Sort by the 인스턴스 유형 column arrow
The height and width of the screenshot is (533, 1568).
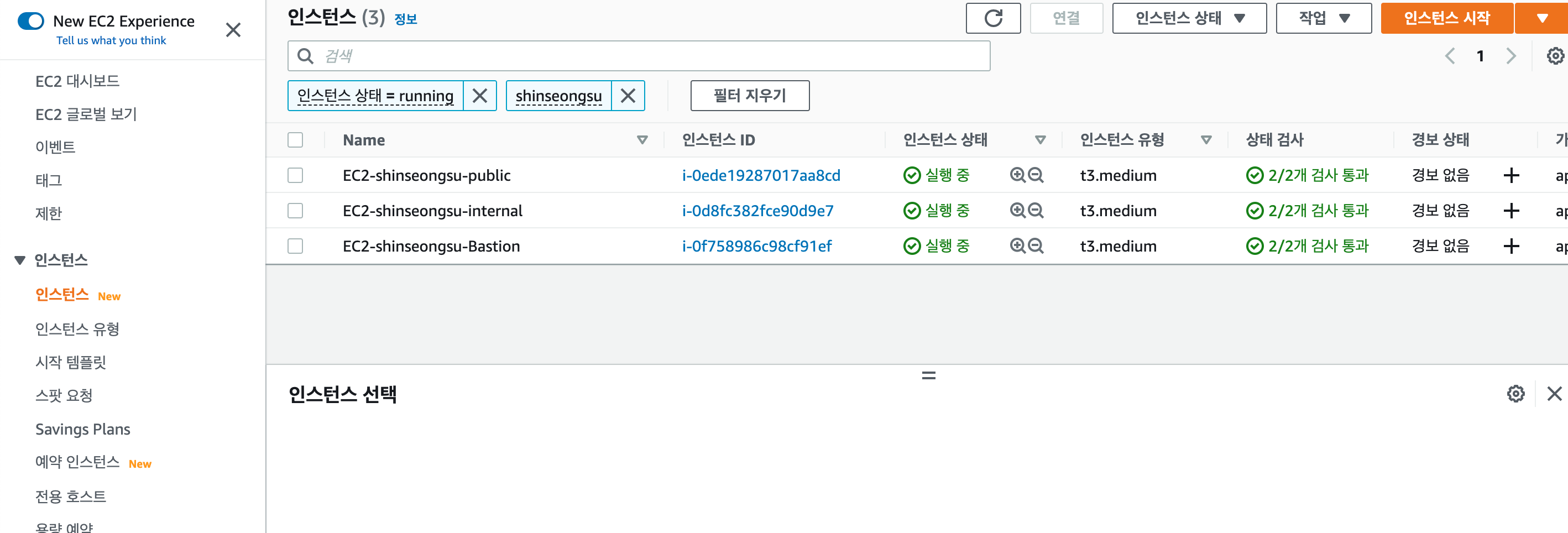click(1206, 140)
